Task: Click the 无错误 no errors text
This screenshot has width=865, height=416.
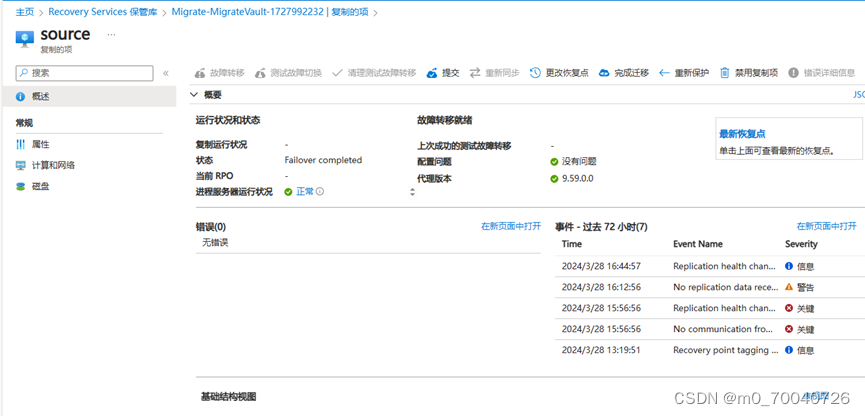Action: click(x=215, y=242)
